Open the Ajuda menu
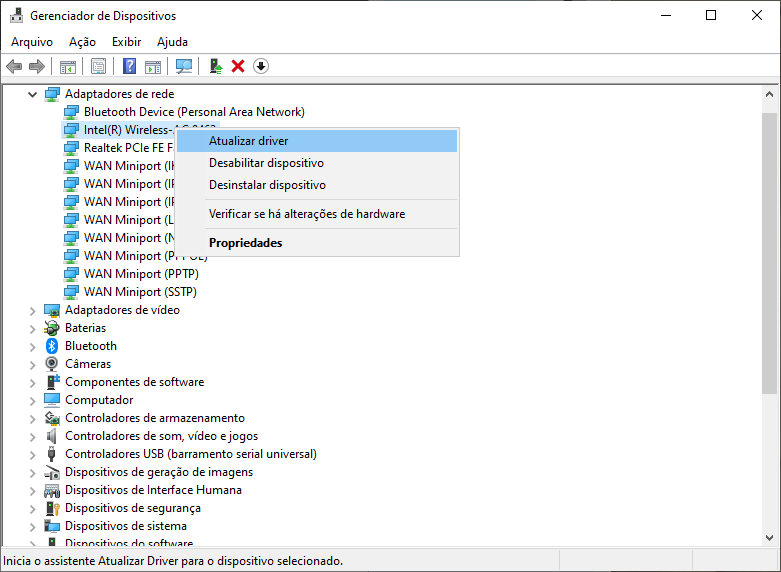The width and height of the screenshot is (781, 572). [x=172, y=42]
